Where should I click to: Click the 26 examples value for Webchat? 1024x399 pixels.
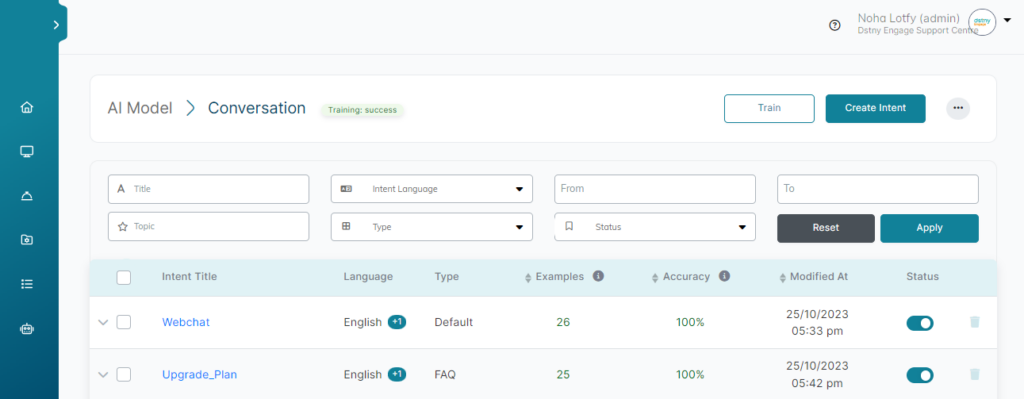click(x=563, y=323)
